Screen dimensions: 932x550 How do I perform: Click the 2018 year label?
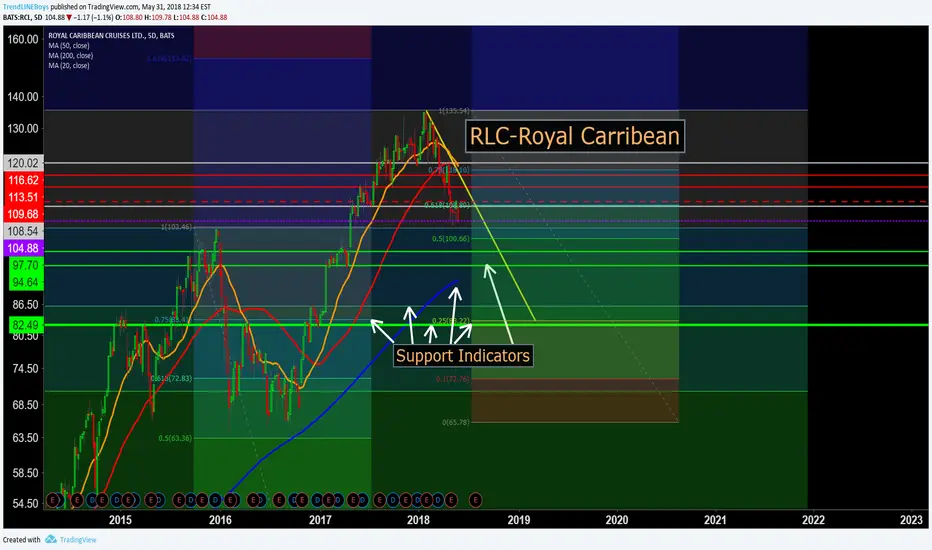point(418,520)
